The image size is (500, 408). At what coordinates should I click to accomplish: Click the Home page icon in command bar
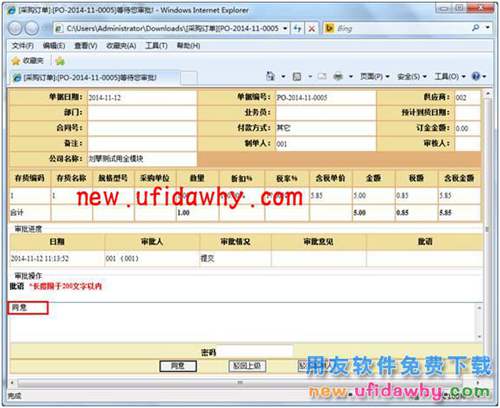pyautogui.click(x=270, y=76)
